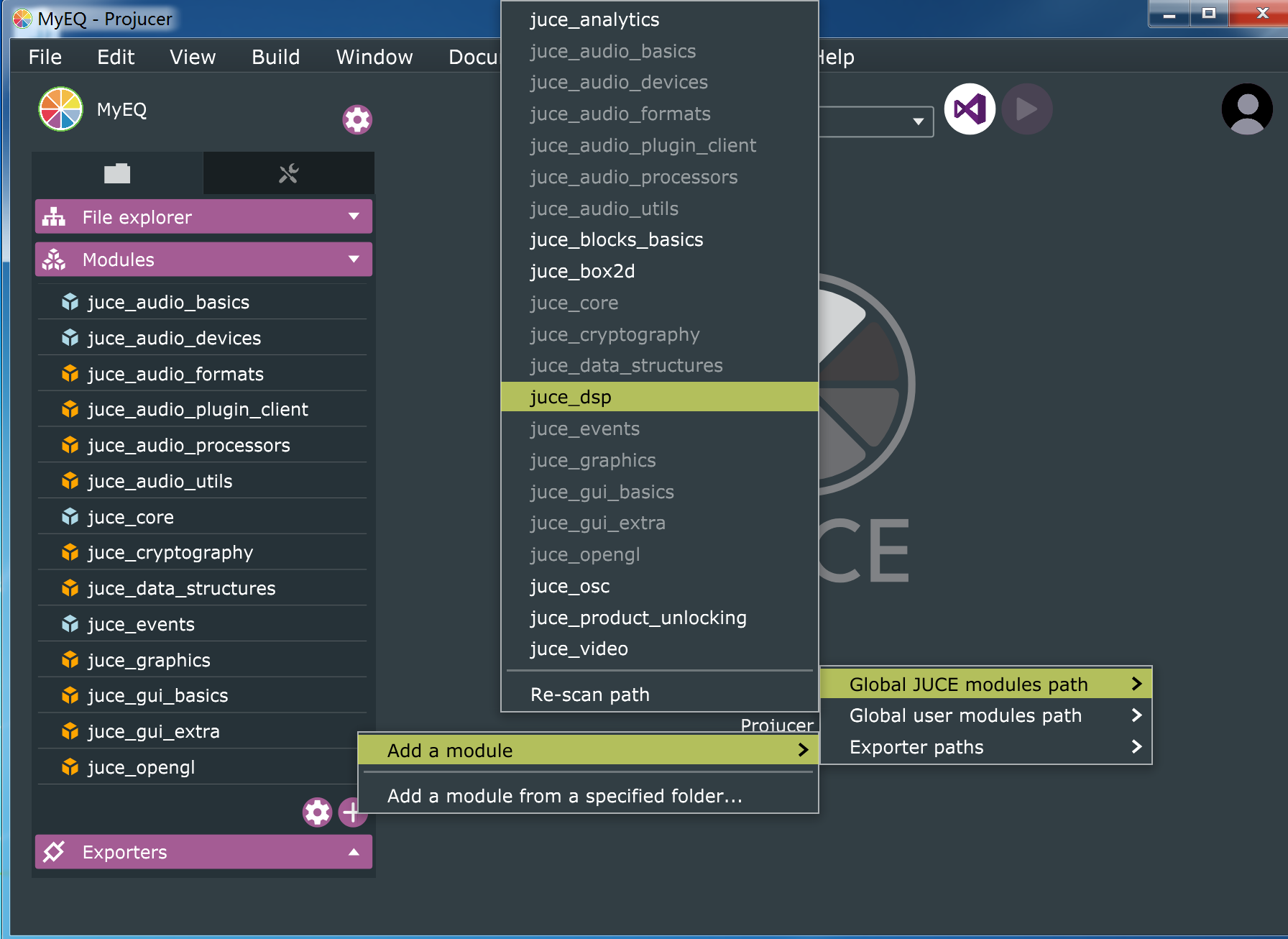Choose Re-scan path menu entry
Image resolution: width=1288 pixels, height=939 pixels.
(x=589, y=695)
